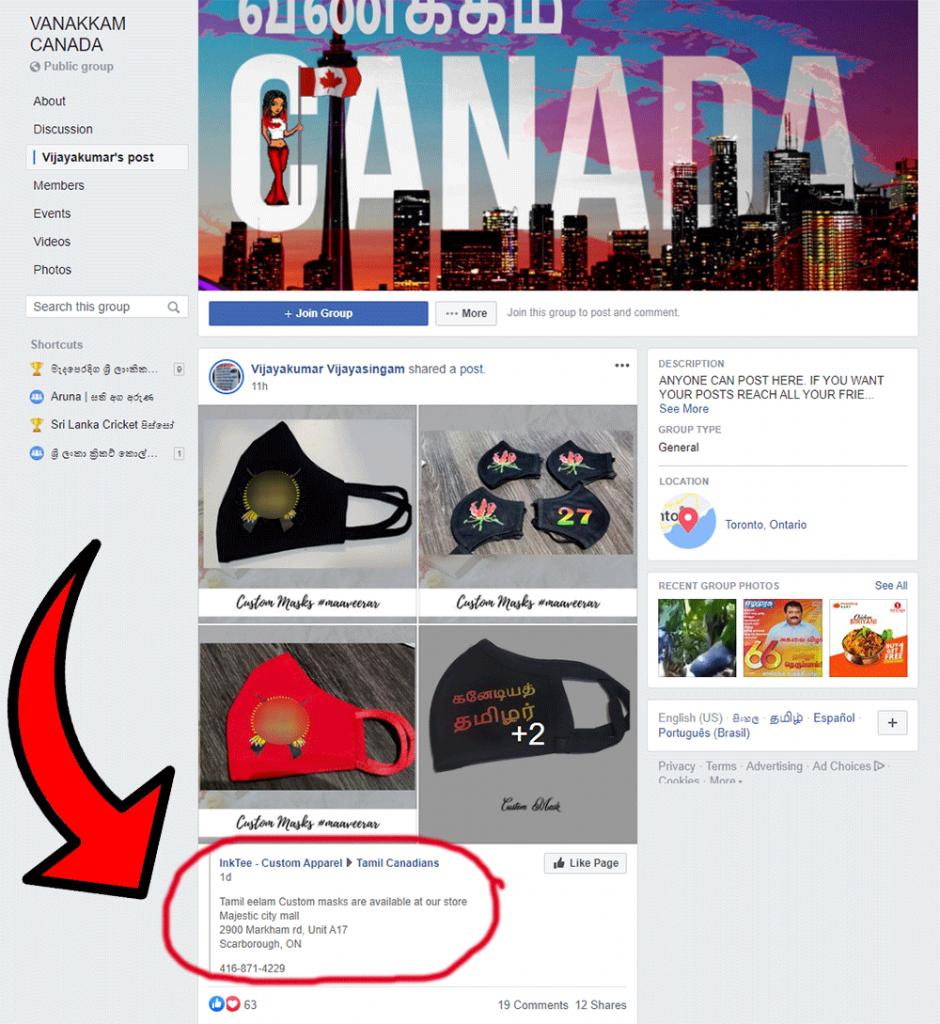Expand the More dropdown next to Join Group
Screen dimensions: 940x1024
466,313
